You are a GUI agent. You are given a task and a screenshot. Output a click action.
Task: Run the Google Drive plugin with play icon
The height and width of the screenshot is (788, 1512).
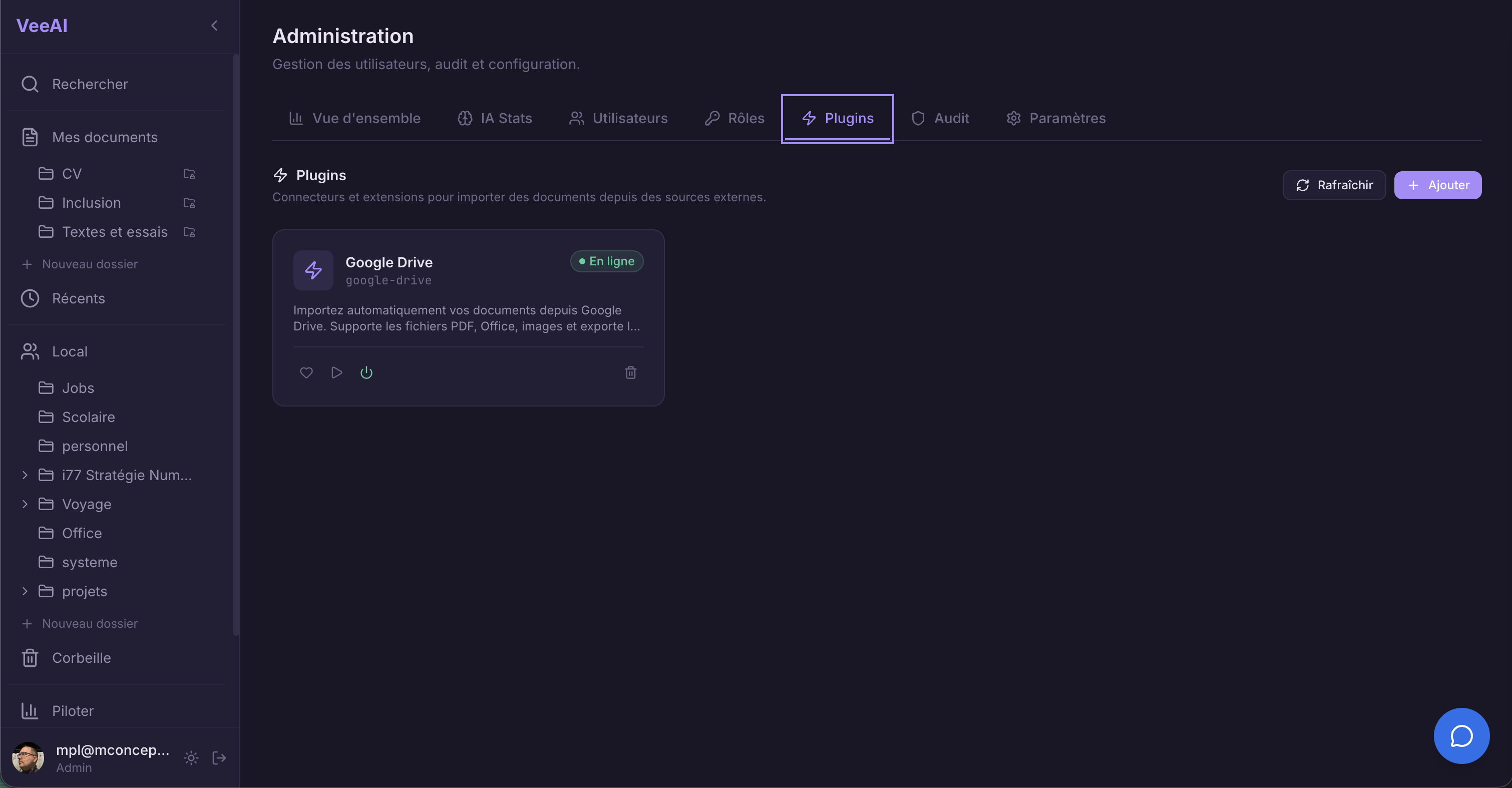click(x=336, y=372)
